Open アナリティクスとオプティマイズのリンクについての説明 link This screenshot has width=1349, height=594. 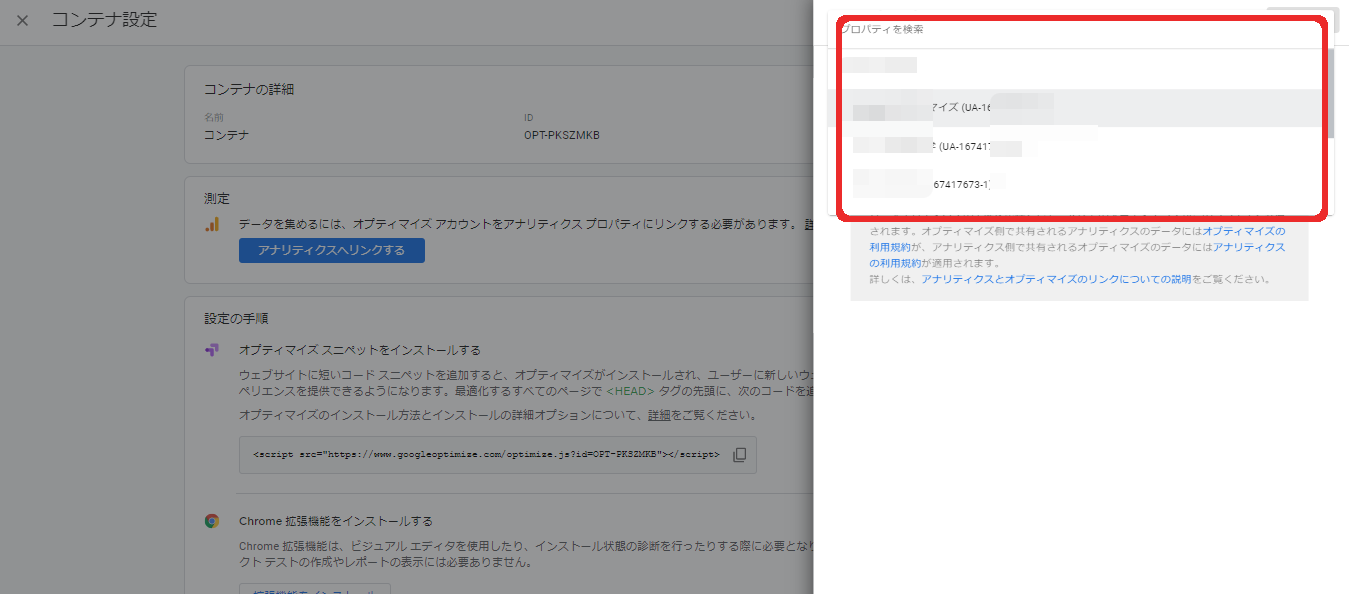(x=1056, y=279)
